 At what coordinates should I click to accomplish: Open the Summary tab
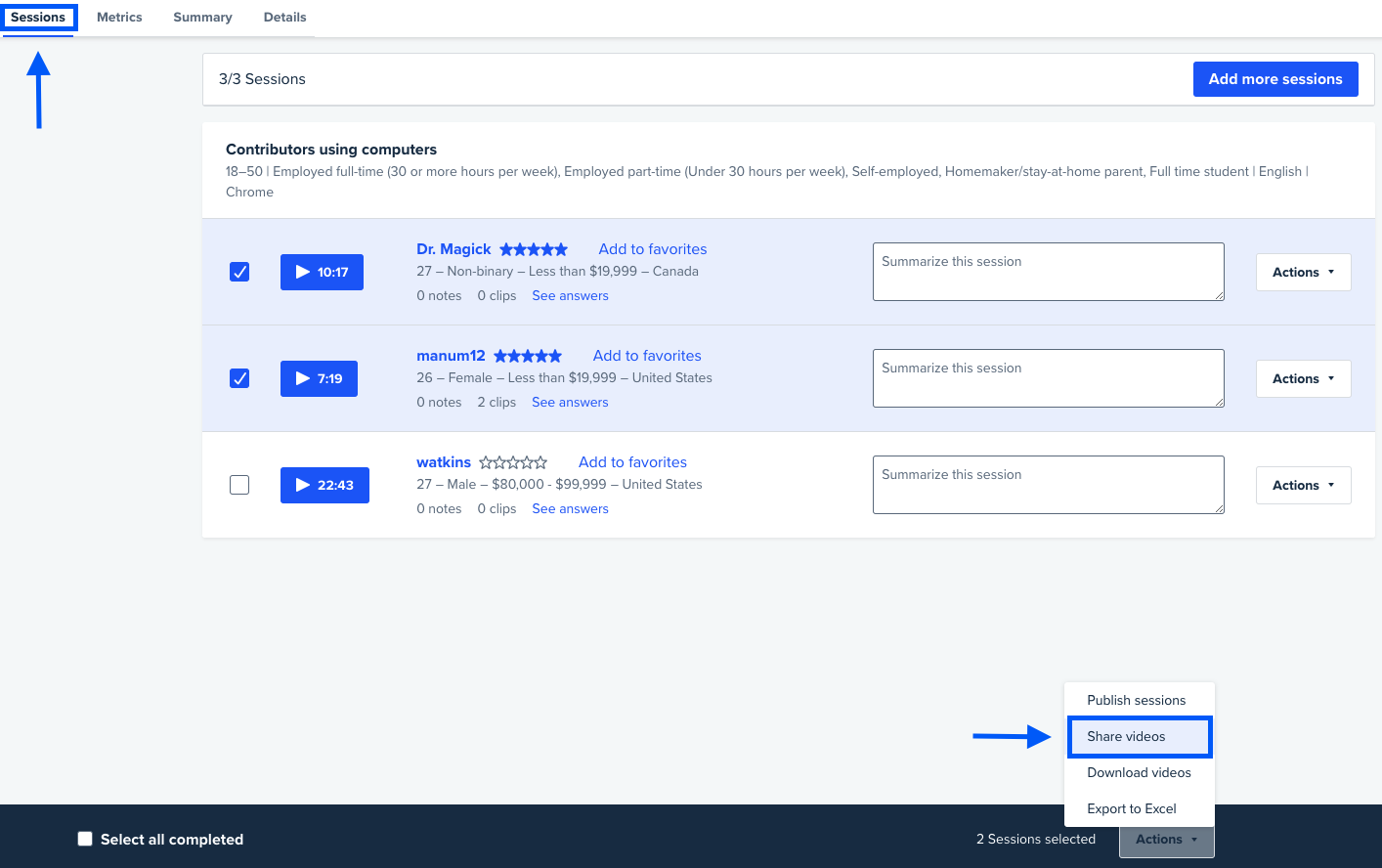click(x=202, y=18)
